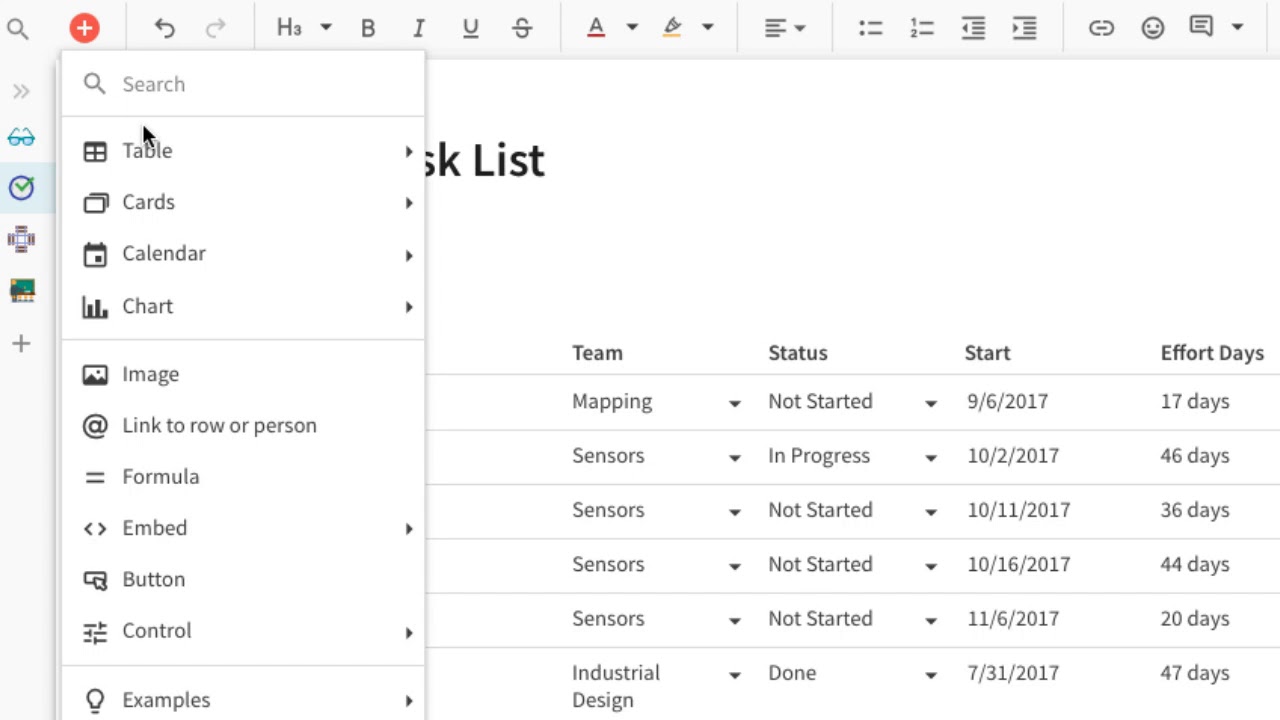
Task: Open the Chart submenu
Action: tap(243, 306)
